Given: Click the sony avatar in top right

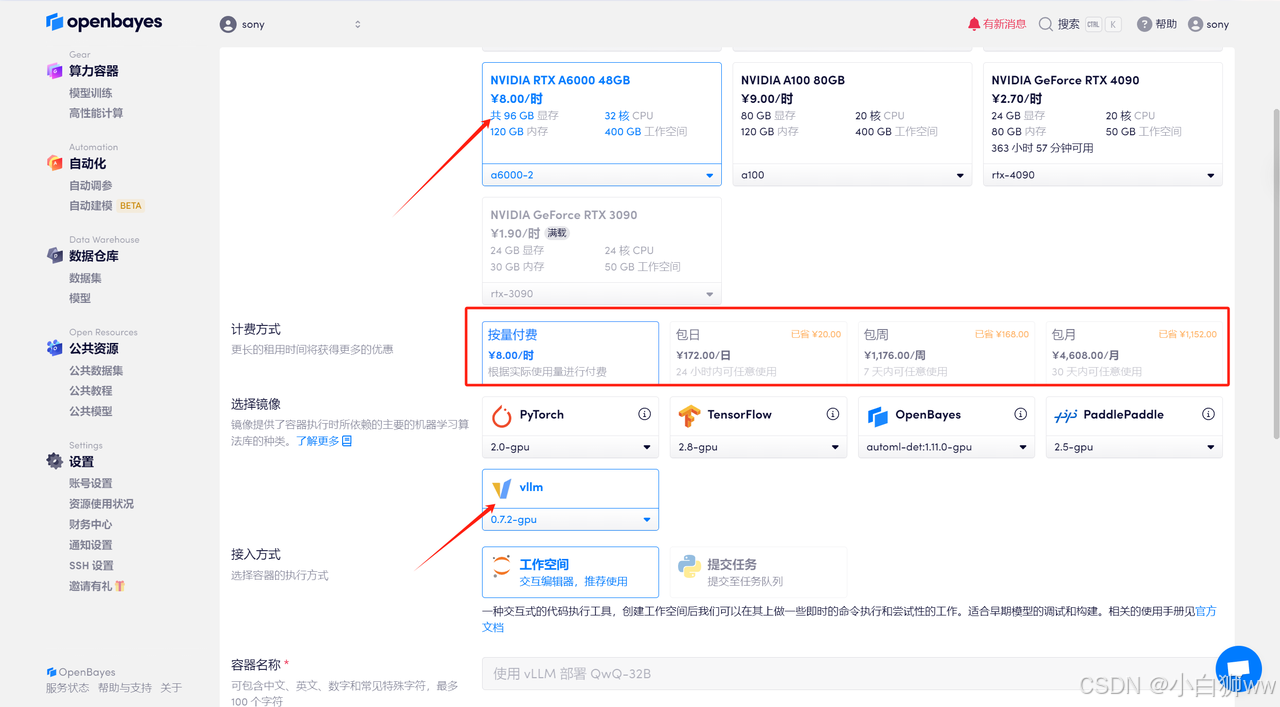Looking at the screenshot, I should tap(1195, 24).
